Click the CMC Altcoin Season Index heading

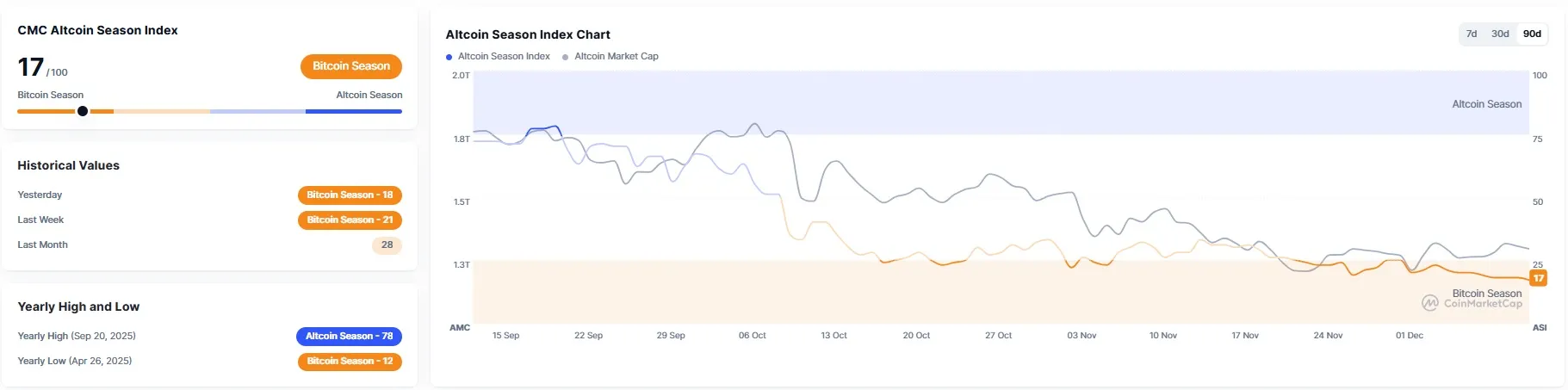click(x=97, y=30)
